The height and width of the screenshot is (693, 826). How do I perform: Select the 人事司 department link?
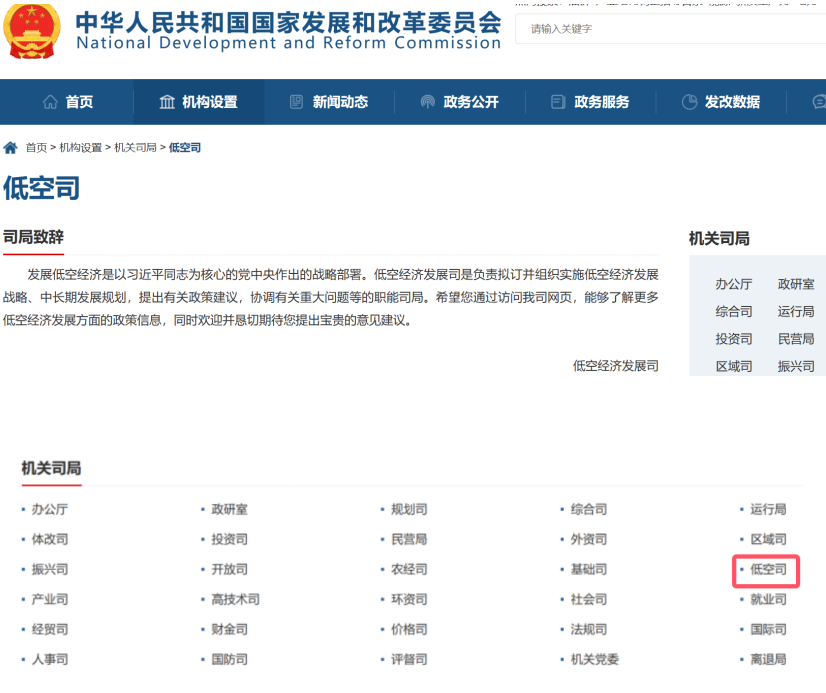point(50,659)
